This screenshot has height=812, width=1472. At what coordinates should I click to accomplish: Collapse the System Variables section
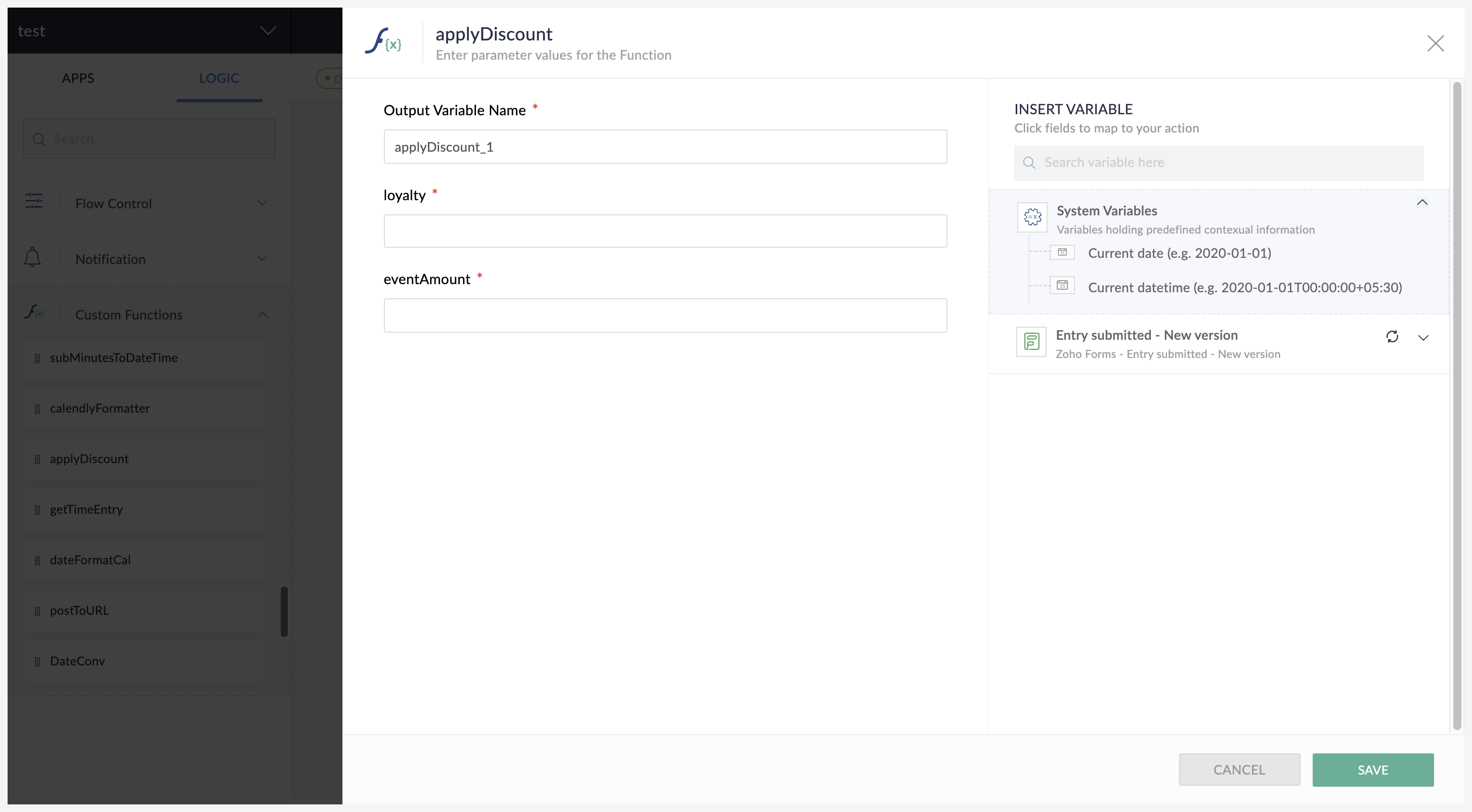coord(1422,203)
